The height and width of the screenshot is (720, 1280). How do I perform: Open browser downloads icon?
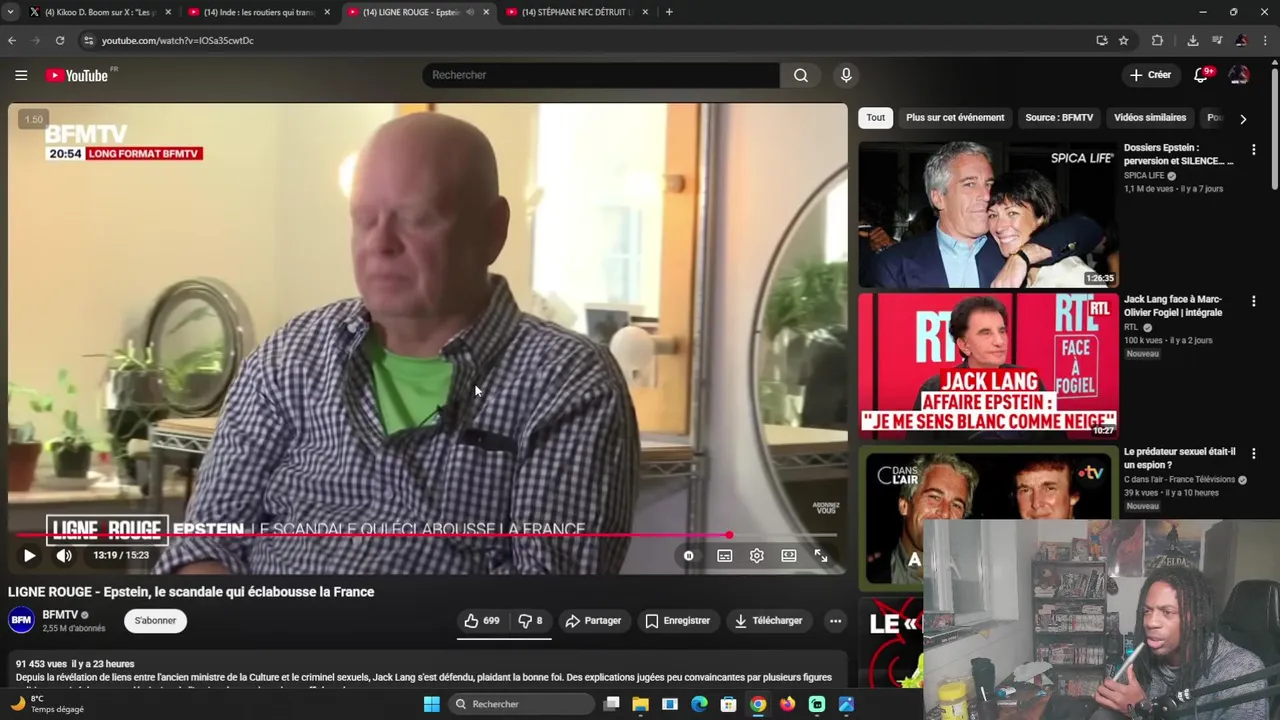point(1193,40)
